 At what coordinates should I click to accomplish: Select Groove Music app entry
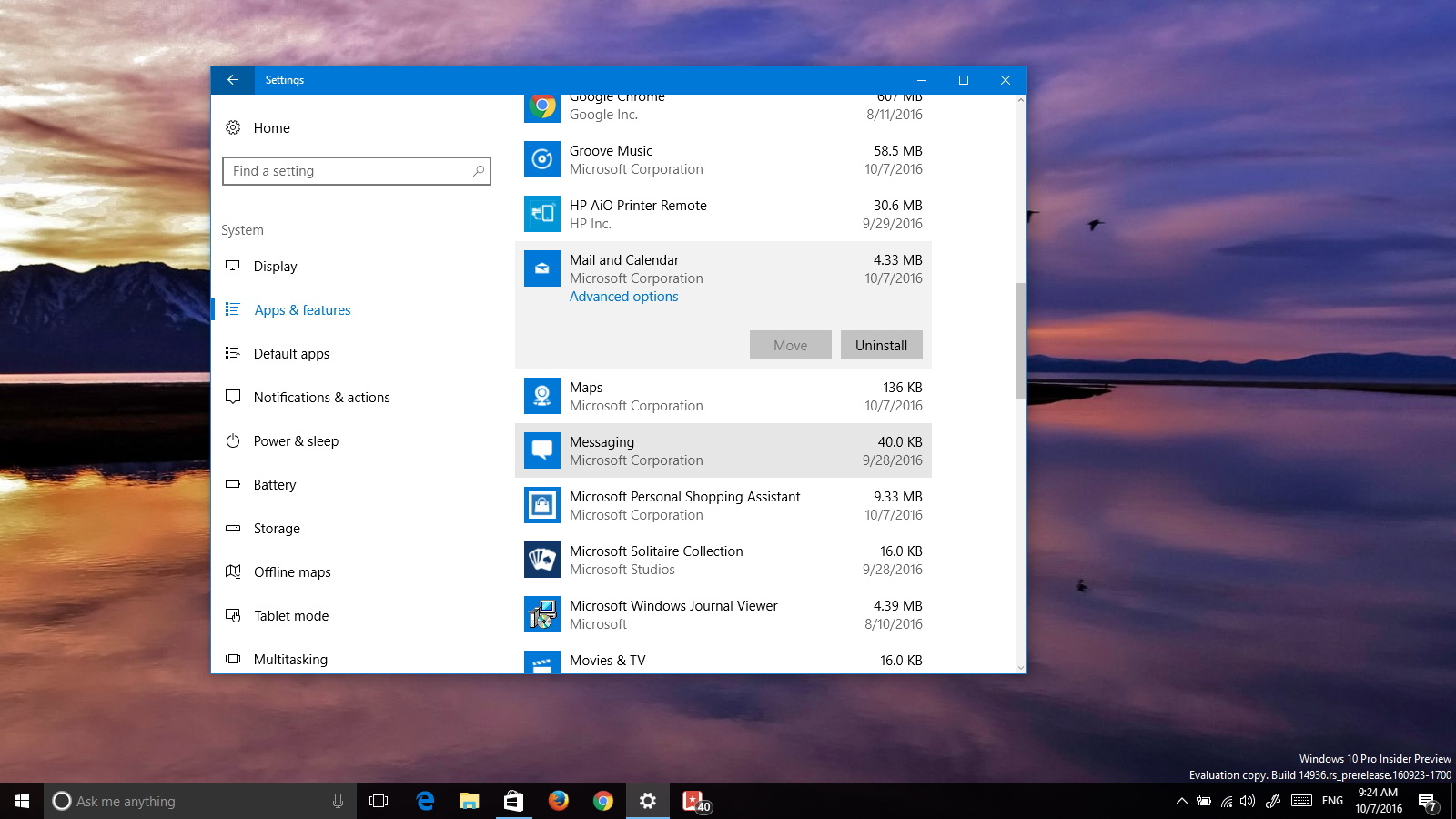coord(723,159)
